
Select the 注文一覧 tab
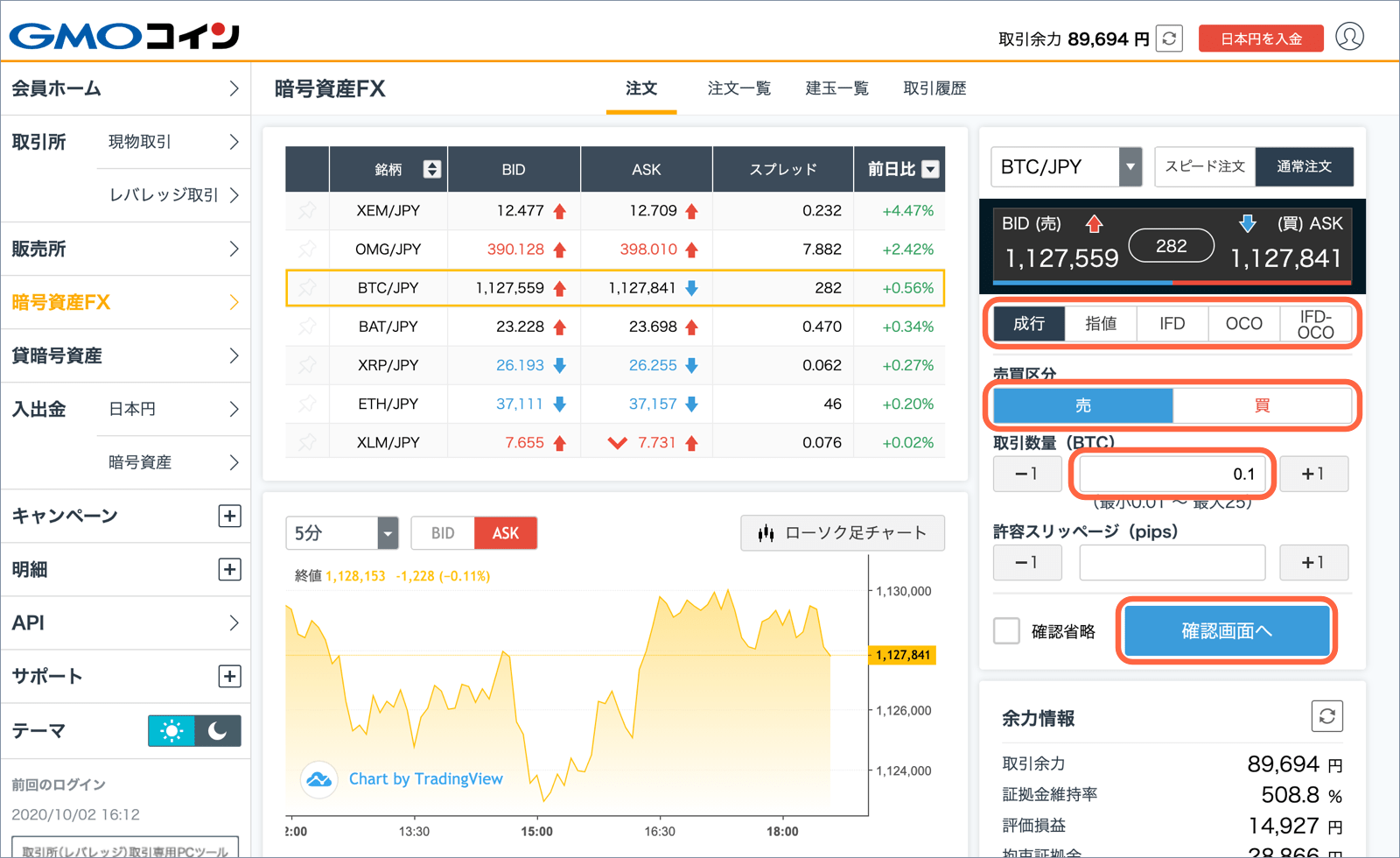point(739,88)
